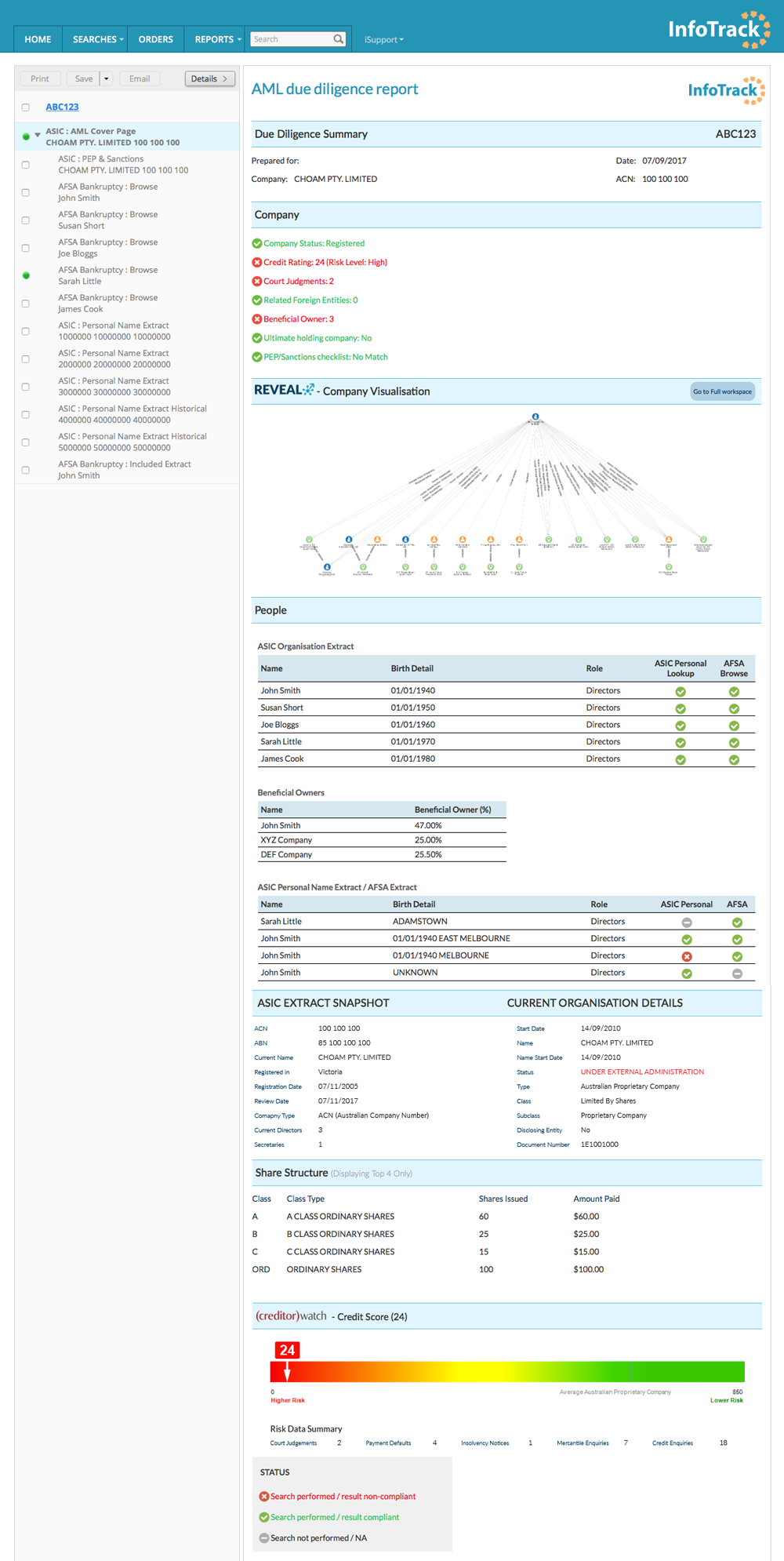The width and height of the screenshot is (784, 1561).
Task: Open Personal Name Extract Historical 5000000 item
Action: coord(132,442)
